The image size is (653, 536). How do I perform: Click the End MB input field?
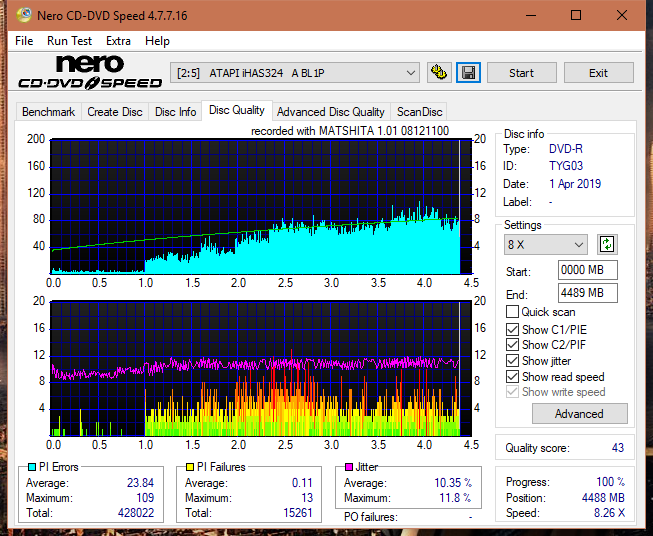[587, 293]
